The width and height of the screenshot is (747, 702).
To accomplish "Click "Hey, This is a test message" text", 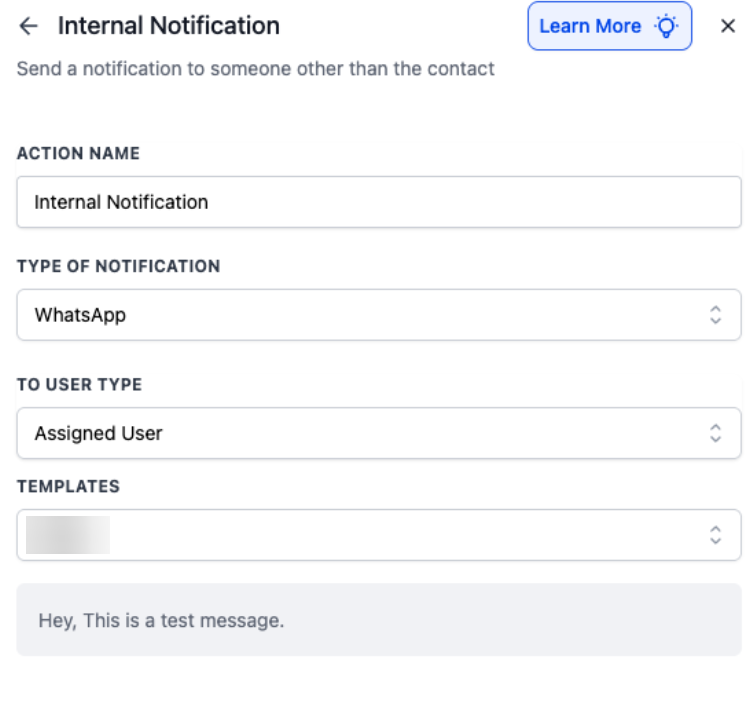I will [161, 620].
